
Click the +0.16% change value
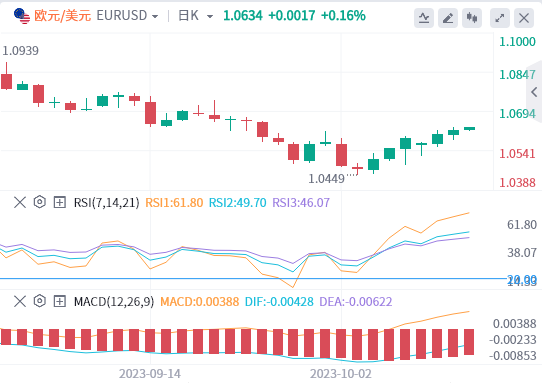[x=343, y=16]
